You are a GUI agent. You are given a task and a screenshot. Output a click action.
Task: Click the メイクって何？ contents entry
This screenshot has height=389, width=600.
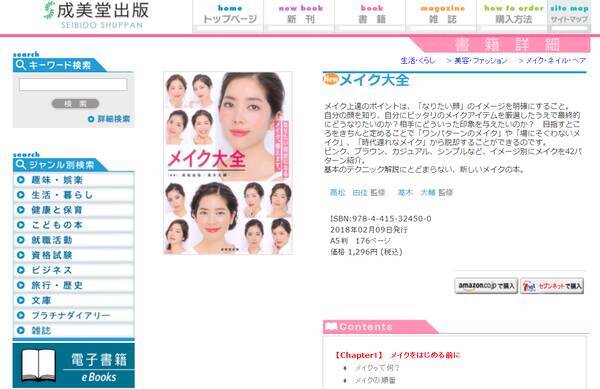pos(377,368)
